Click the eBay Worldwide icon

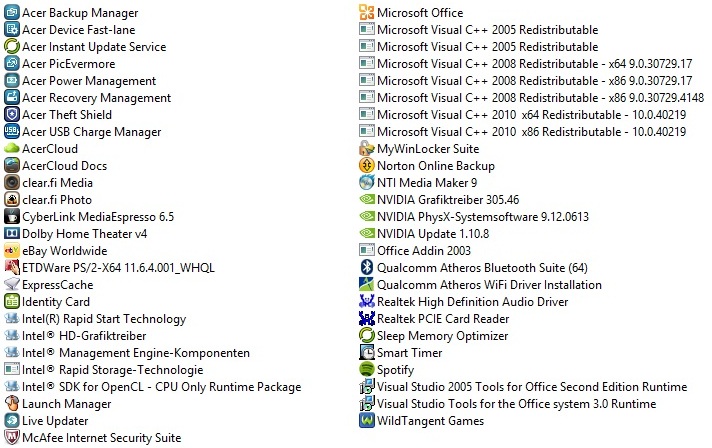click(x=12, y=251)
